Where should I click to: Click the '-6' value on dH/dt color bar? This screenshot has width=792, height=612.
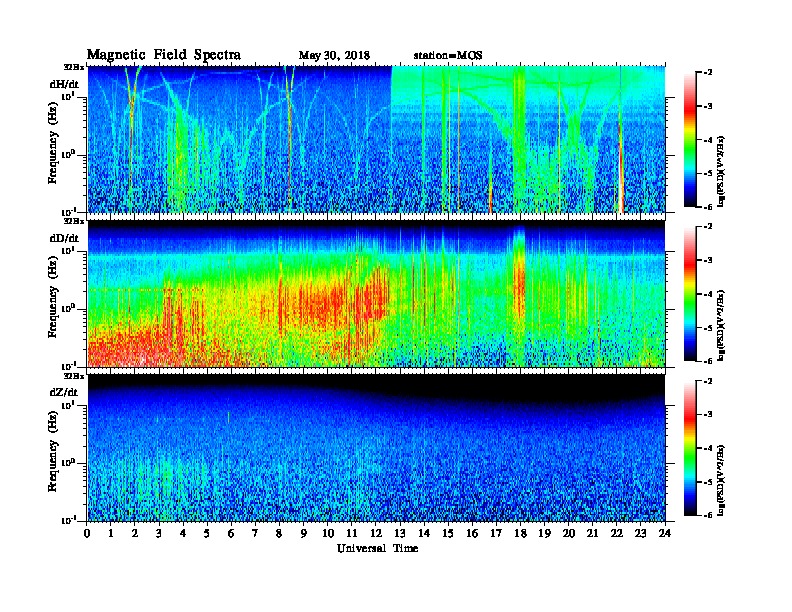[x=708, y=207]
